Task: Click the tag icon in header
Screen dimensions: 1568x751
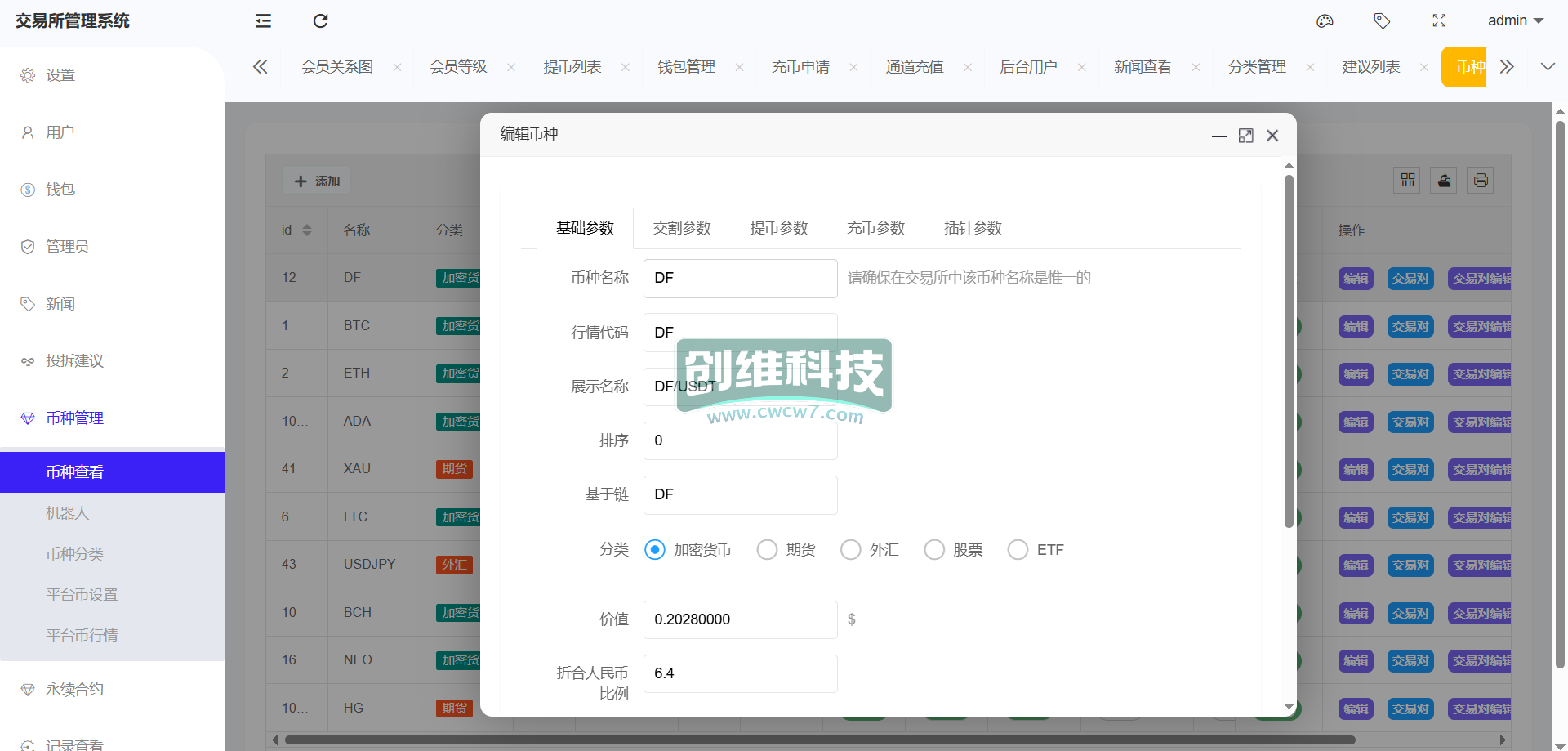Action: click(1382, 21)
